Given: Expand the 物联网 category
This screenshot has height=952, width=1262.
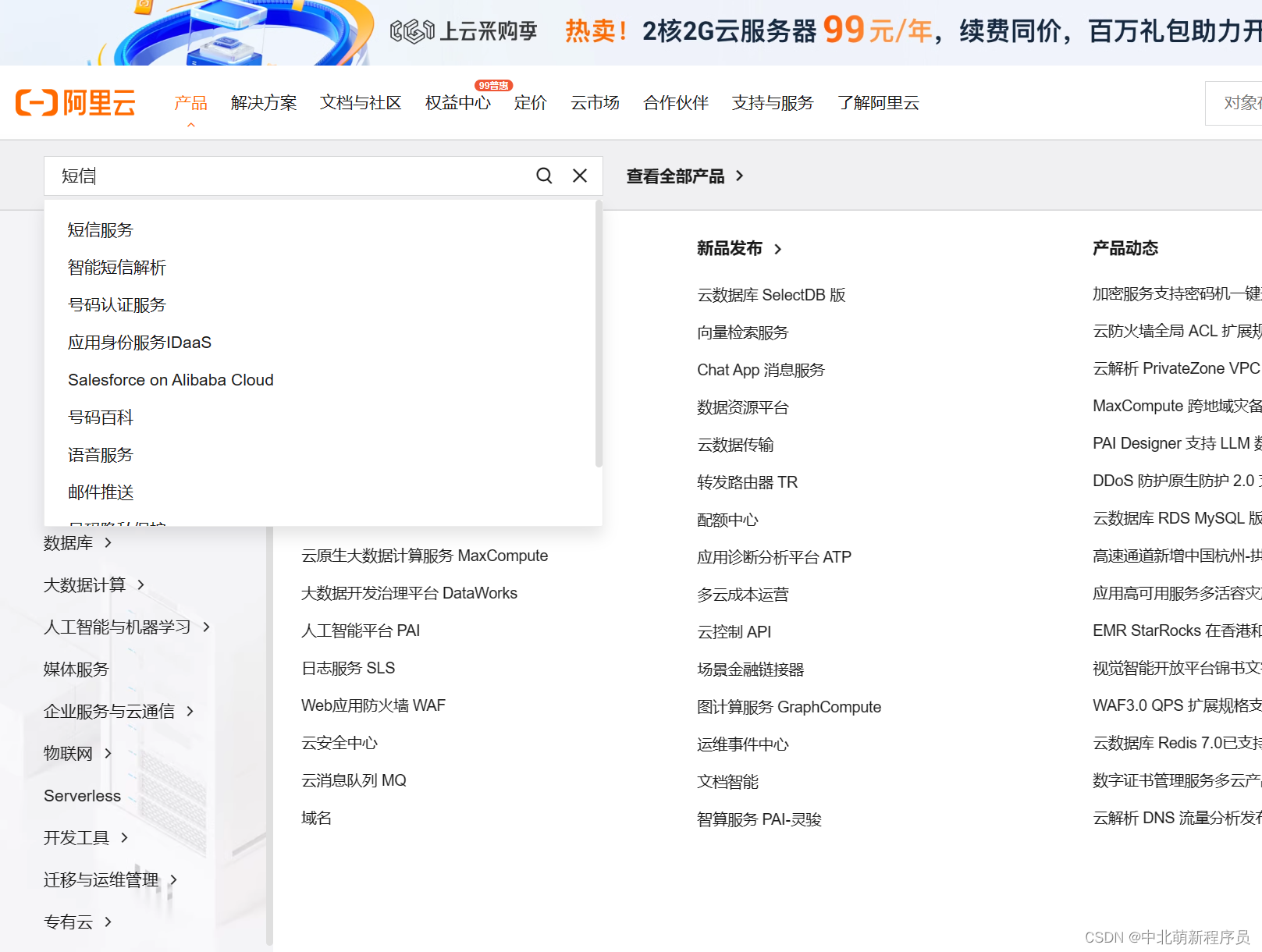Looking at the screenshot, I should coord(78,754).
